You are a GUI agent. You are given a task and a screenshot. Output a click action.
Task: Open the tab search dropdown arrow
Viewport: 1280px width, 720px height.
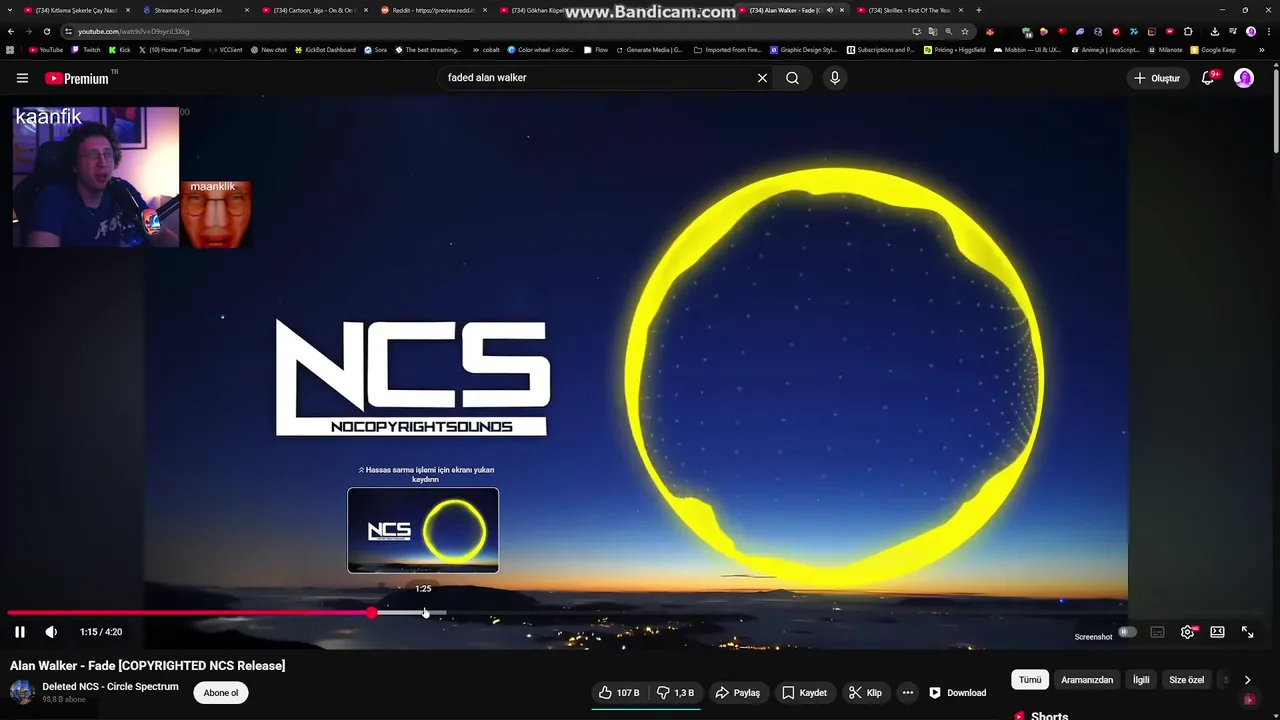(x=12, y=10)
